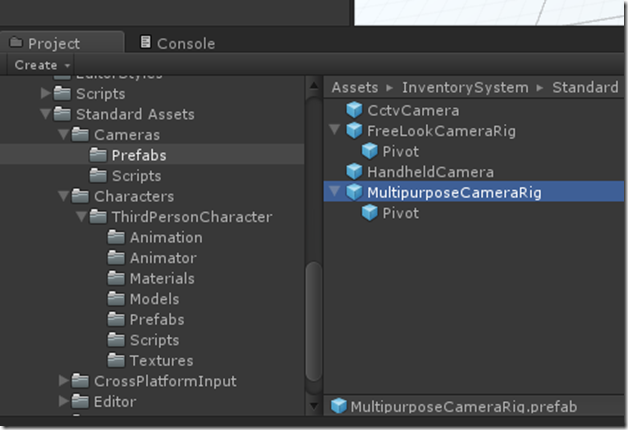Click the FreeLookCameraRig prefab cube icon
The width and height of the screenshot is (628, 430).
354,131
